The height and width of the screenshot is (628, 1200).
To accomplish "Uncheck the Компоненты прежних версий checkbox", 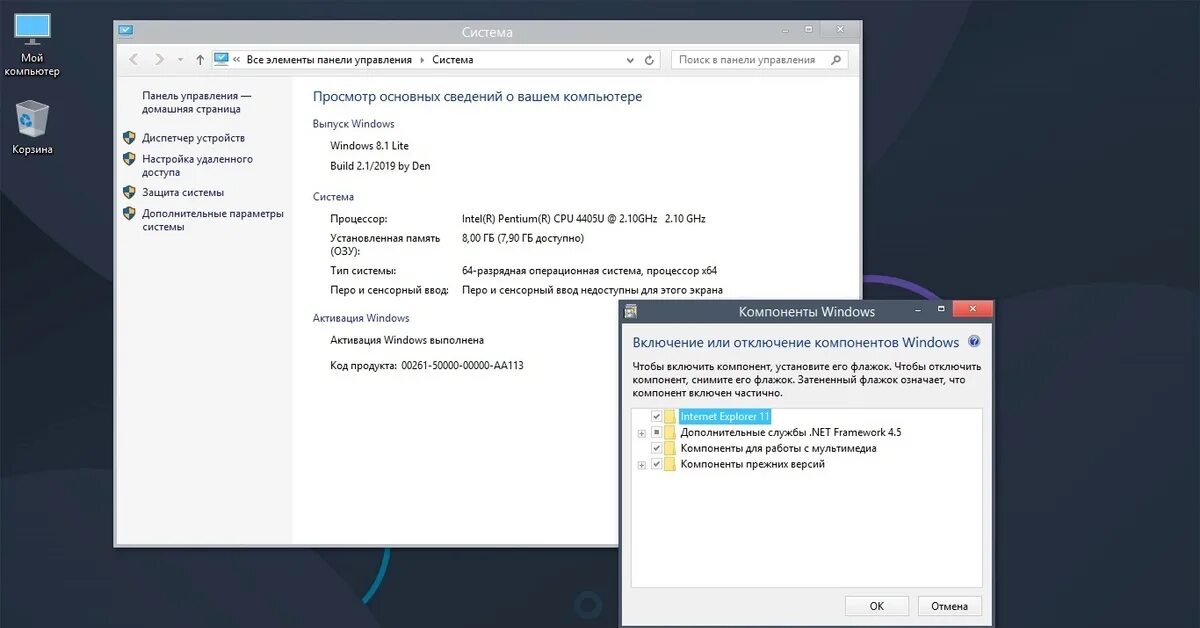I will click(656, 464).
